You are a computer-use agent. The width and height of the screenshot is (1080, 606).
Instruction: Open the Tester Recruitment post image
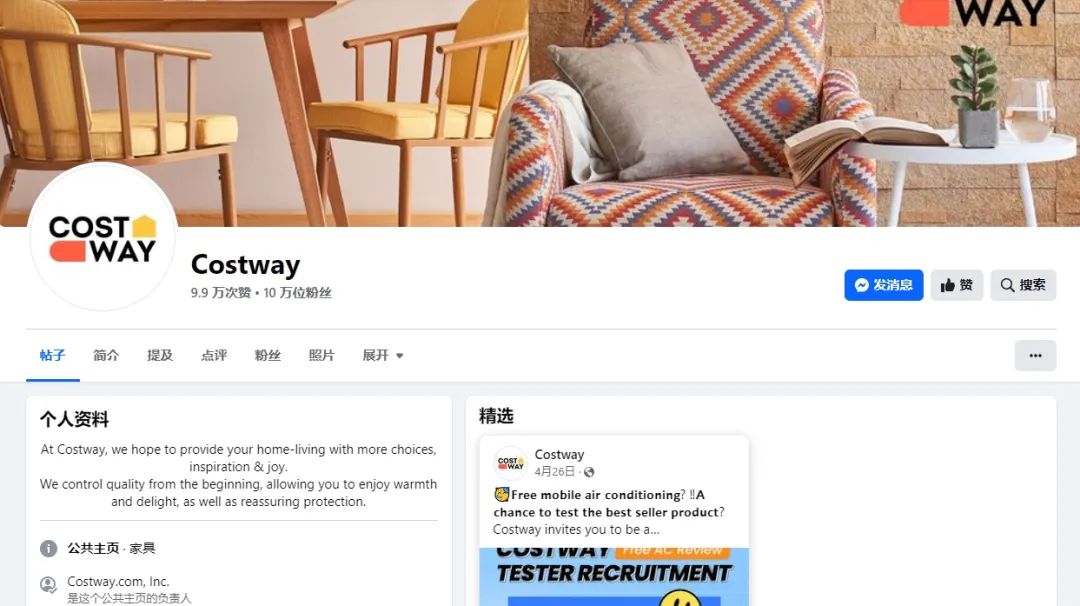[x=614, y=577]
